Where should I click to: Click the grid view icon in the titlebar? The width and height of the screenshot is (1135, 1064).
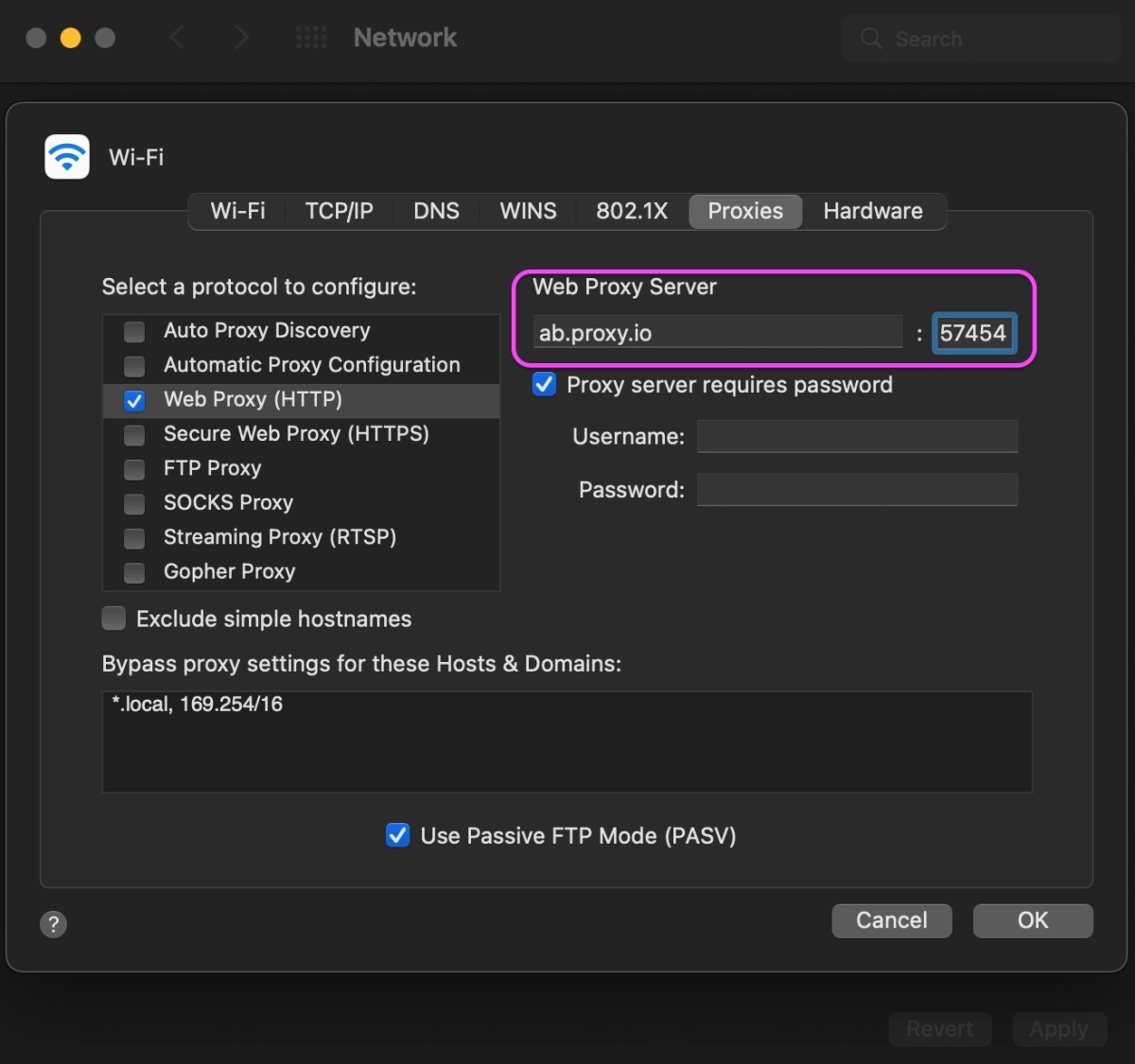coord(311,37)
